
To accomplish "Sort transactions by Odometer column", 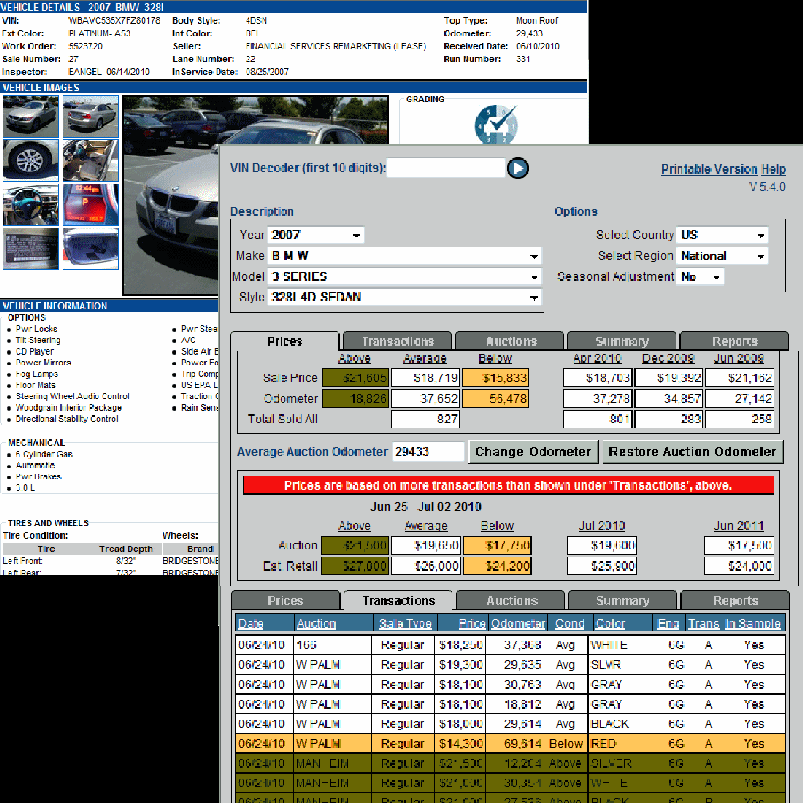I will [518, 623].
